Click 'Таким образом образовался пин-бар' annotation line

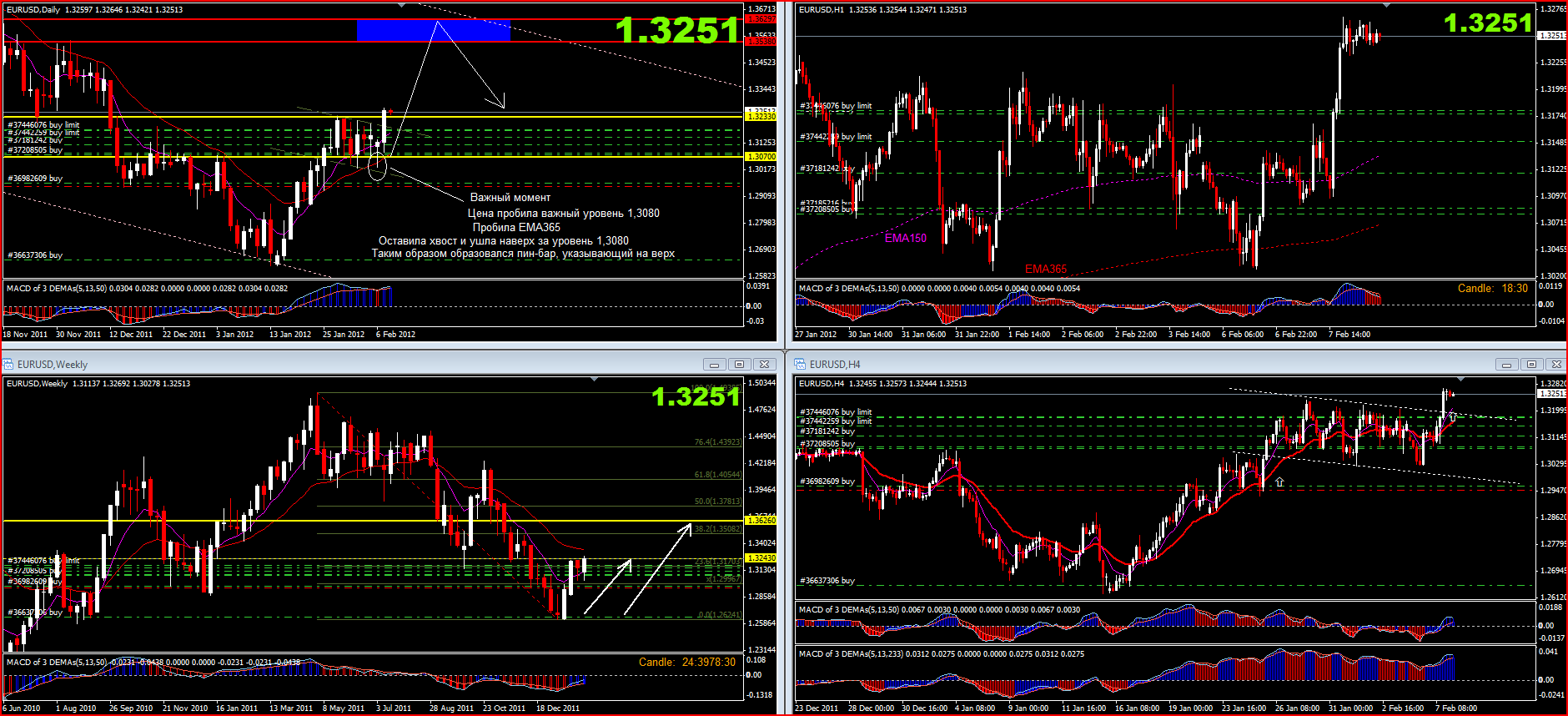click(523, 254)
